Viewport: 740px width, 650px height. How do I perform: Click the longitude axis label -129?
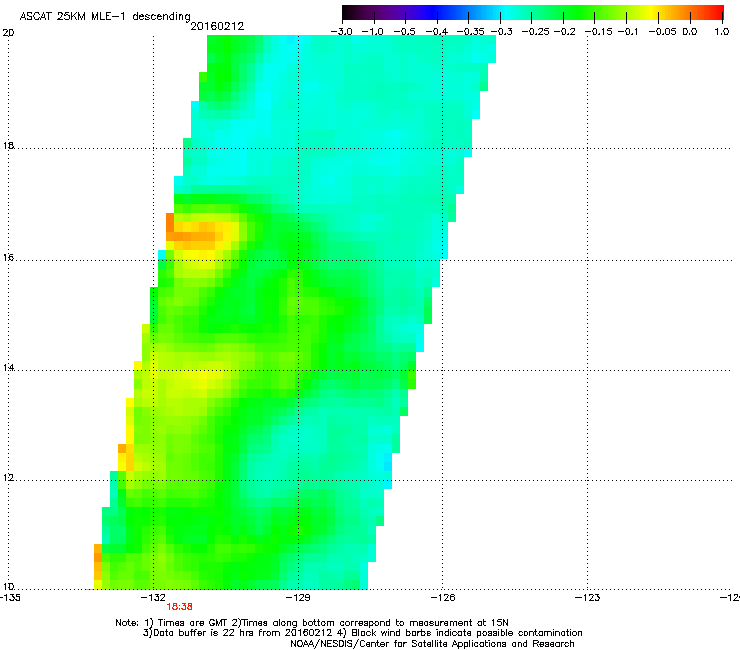(x=299, y=598)
